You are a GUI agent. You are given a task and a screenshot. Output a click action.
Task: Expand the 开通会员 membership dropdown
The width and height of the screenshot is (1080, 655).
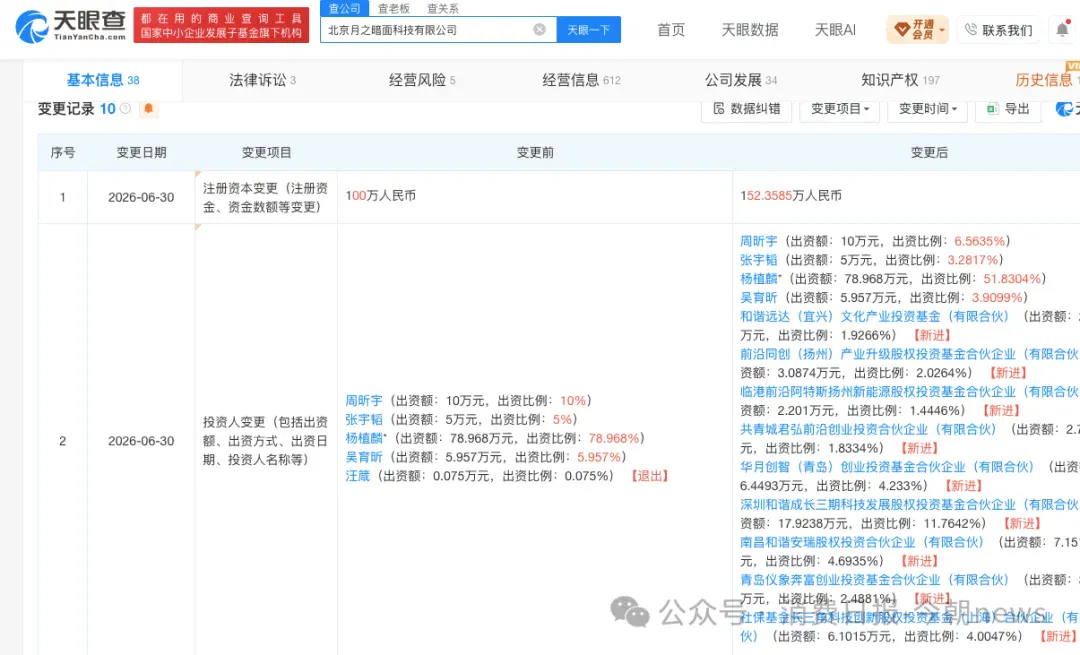click(917, 30)
